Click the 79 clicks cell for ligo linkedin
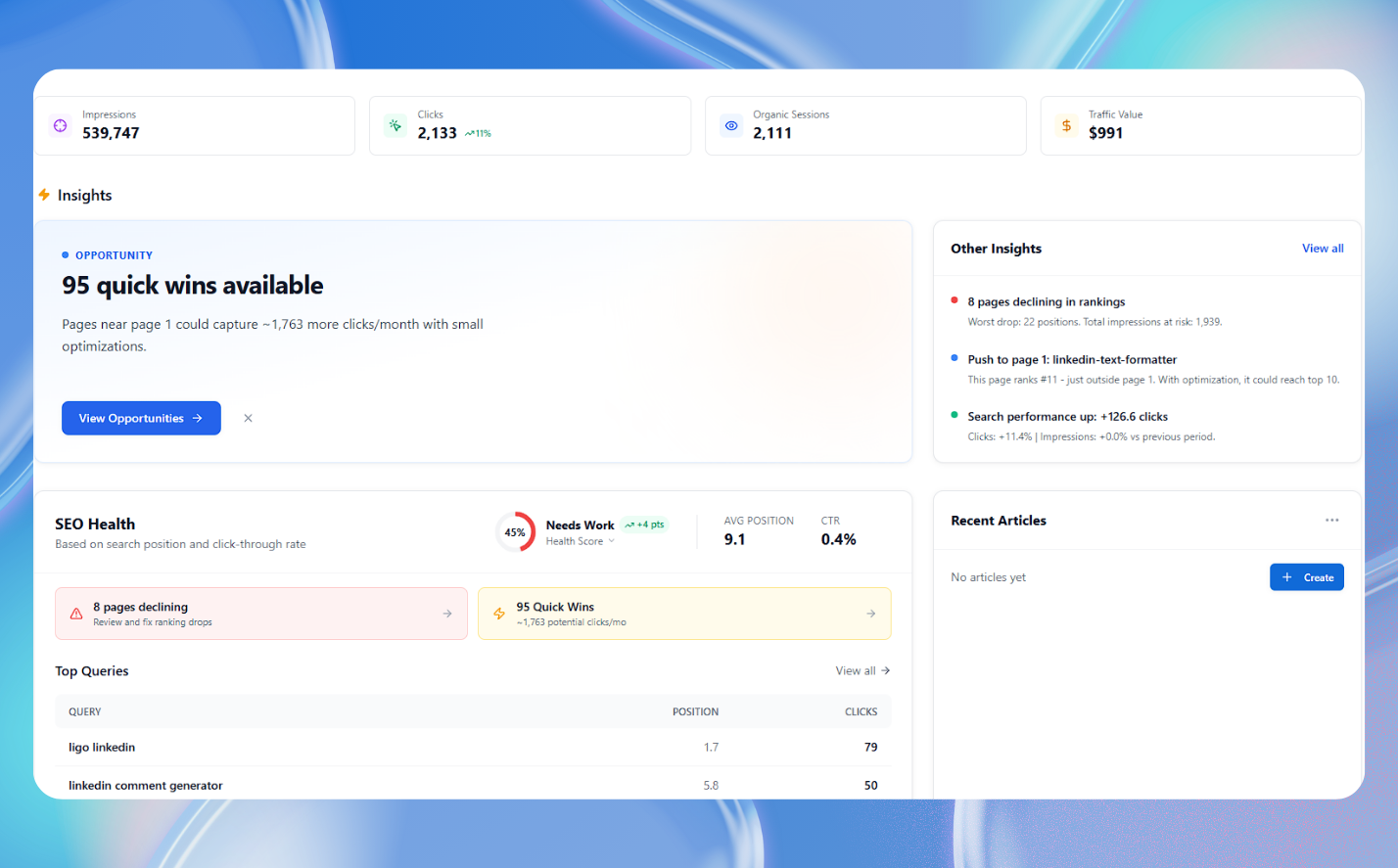 point(871,747)
